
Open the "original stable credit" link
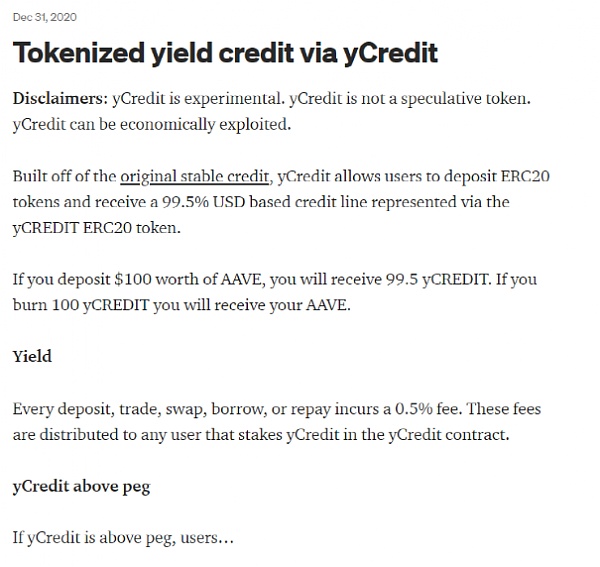tap(195, 178)
